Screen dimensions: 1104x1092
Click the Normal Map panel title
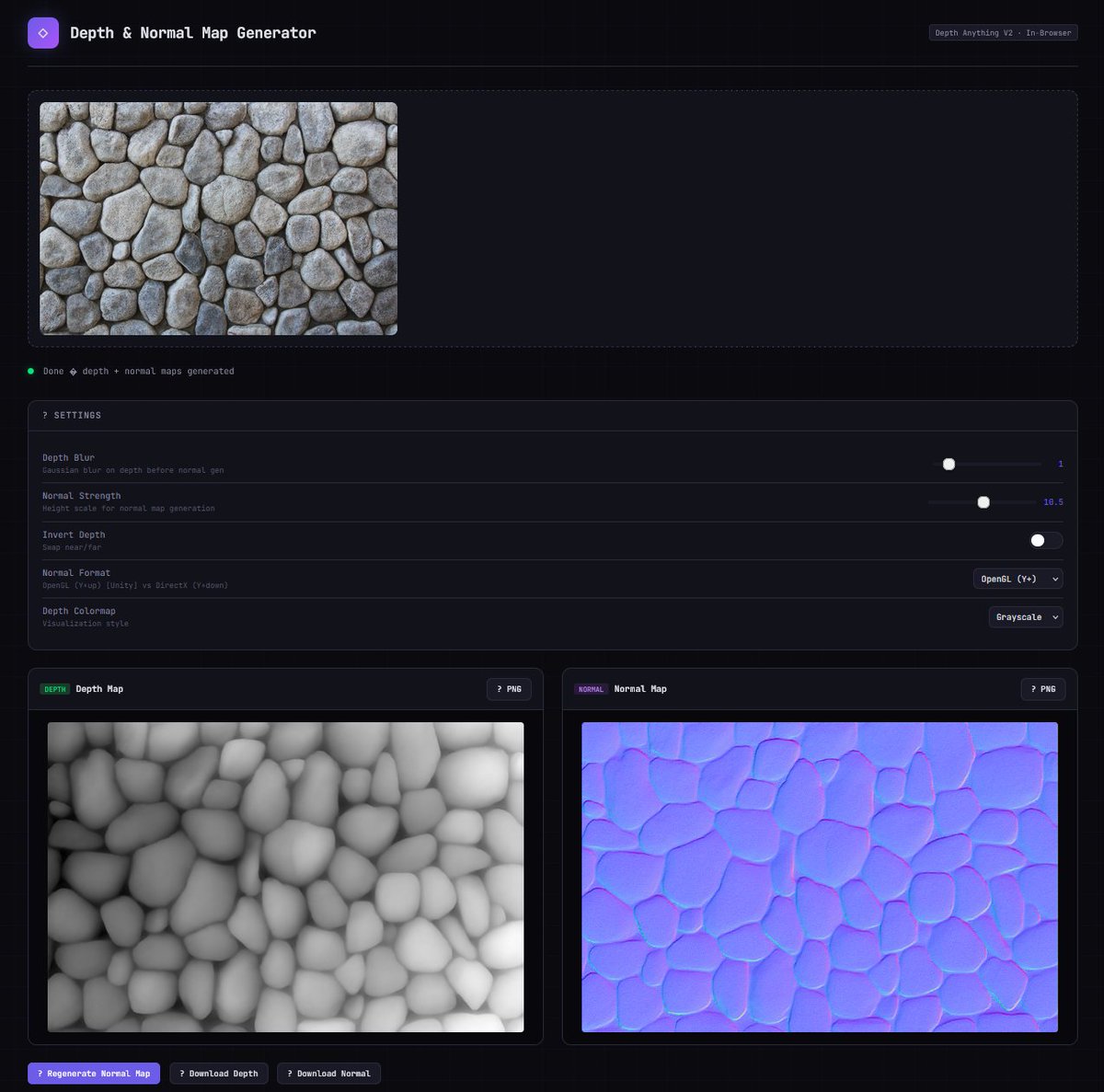coord(640,689)
